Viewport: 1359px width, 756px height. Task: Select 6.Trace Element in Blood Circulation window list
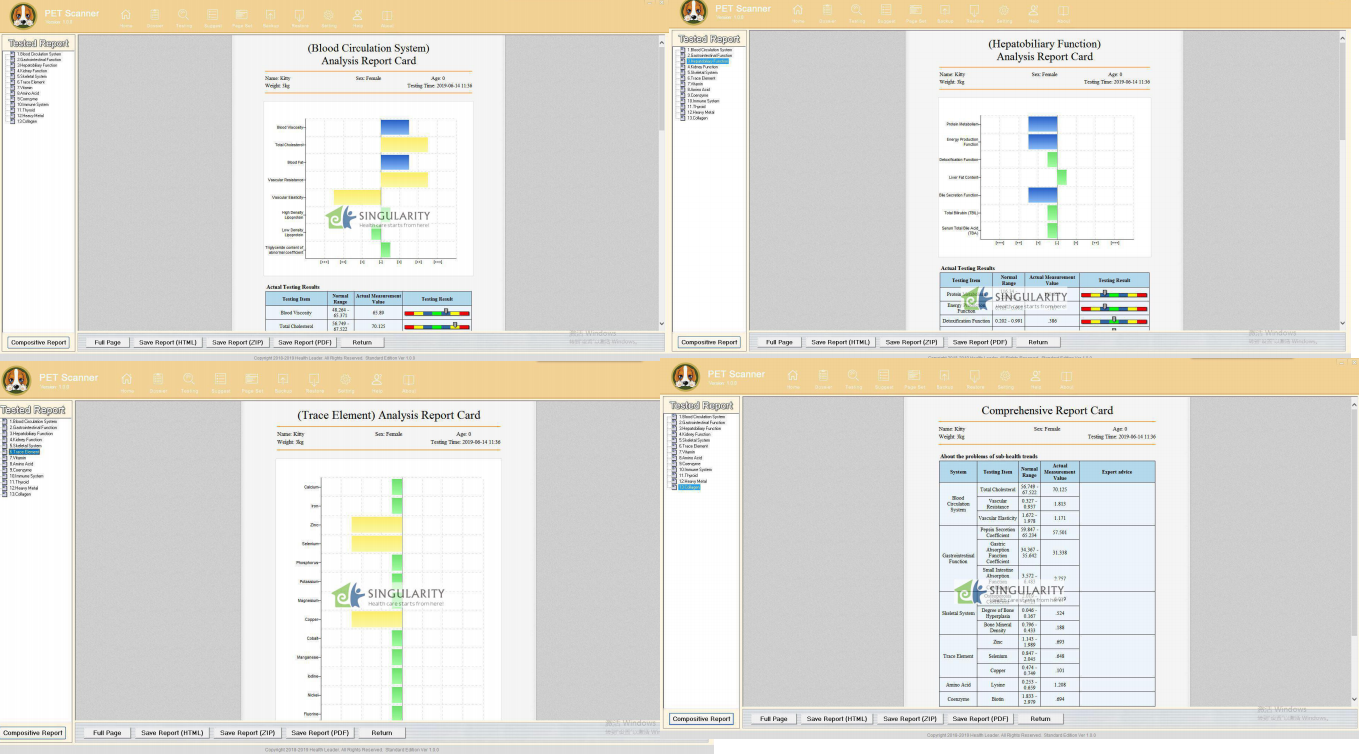pyautogui.click(x=31, y=82)
